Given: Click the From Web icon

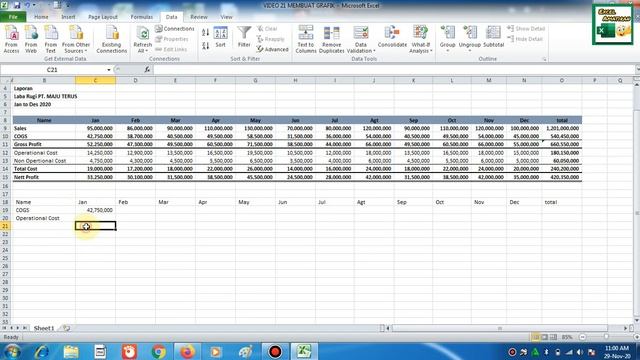Looking at the screenshot, I should click(31, 39).
